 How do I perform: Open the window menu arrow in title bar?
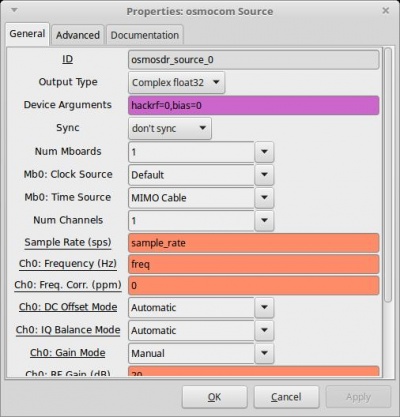pyautogui.click(x=14, y=10)
